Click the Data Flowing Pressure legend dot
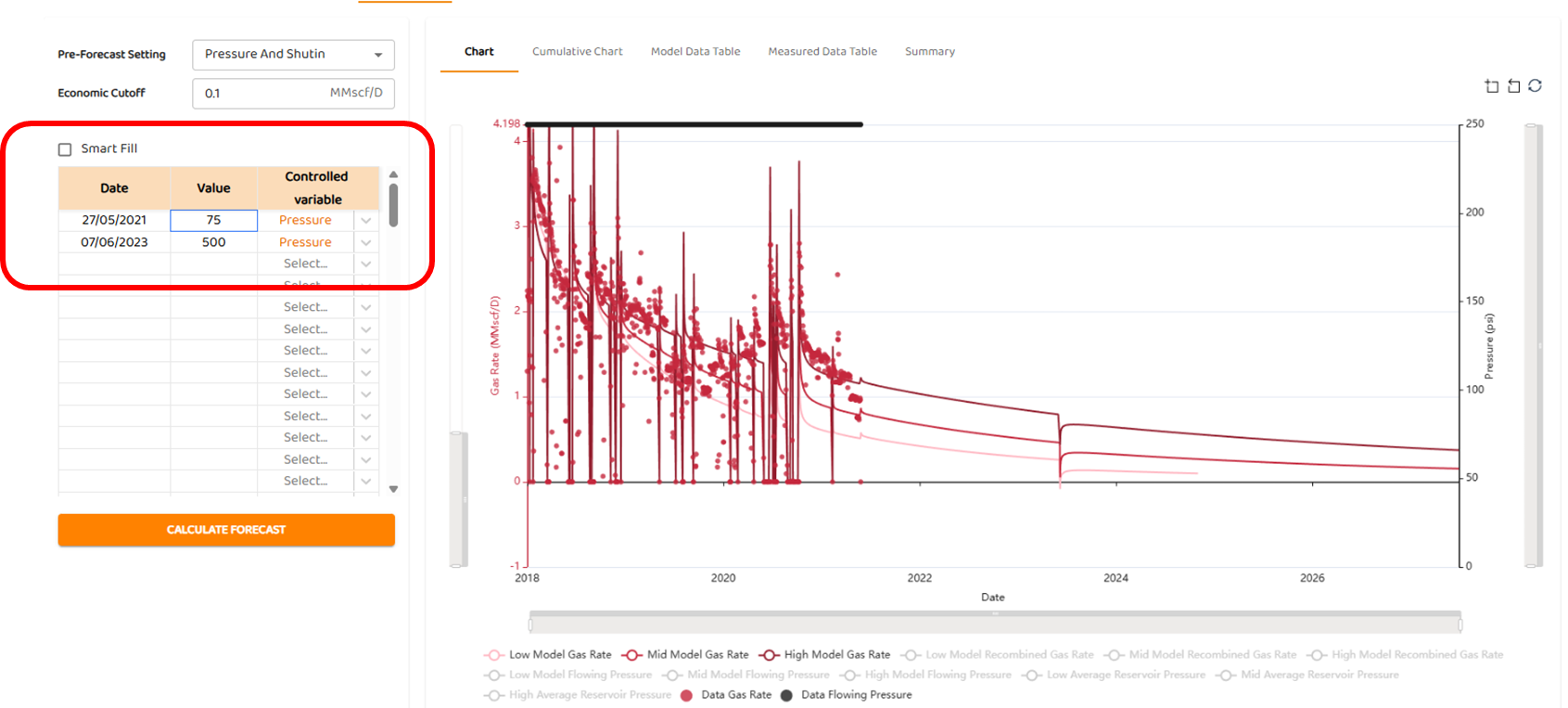Screen dimensions: 1568x708 pos(786,695)
